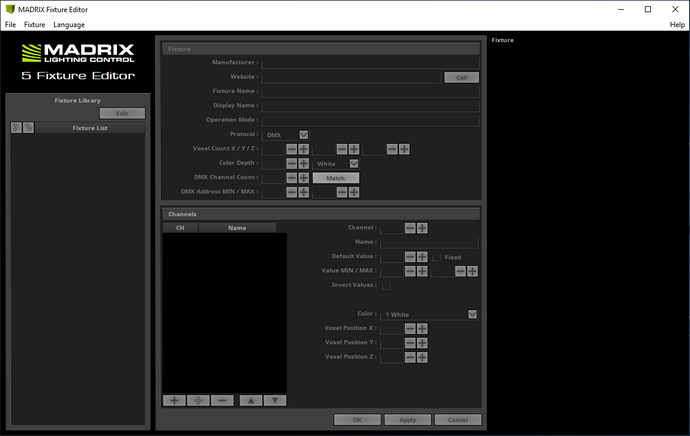The width and height of the screenshot is (690, 436).
Task: Increase the Channel number
Action: tap(422, 228)
